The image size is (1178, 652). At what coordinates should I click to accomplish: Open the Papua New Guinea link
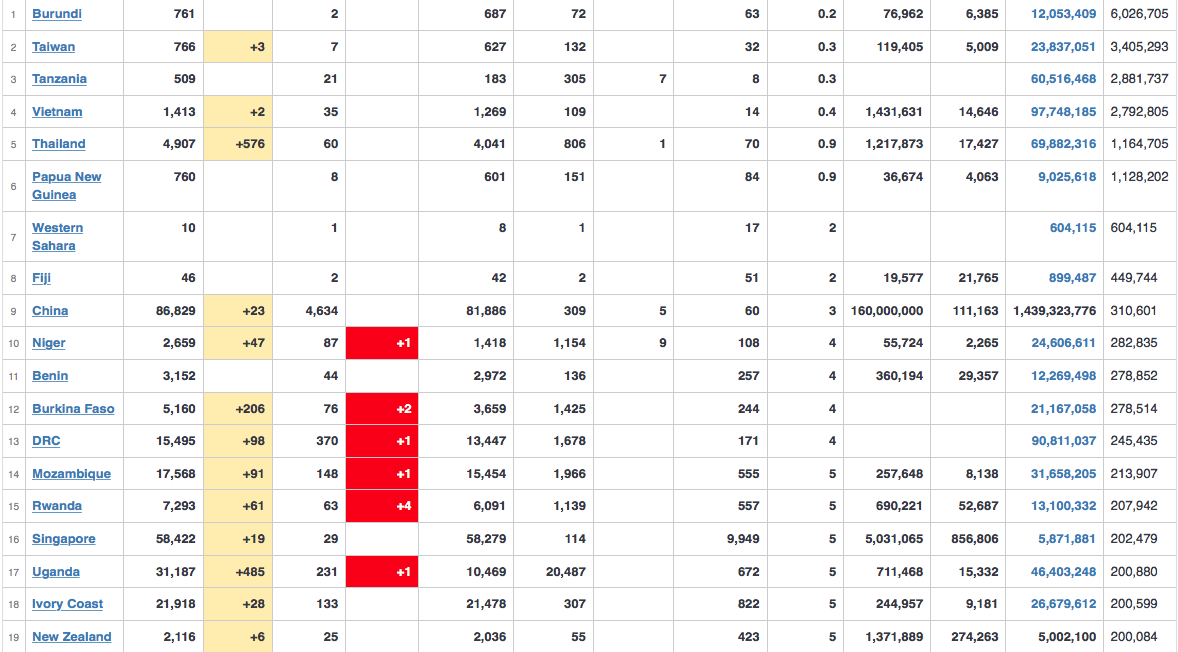click(x=66, y=186)
